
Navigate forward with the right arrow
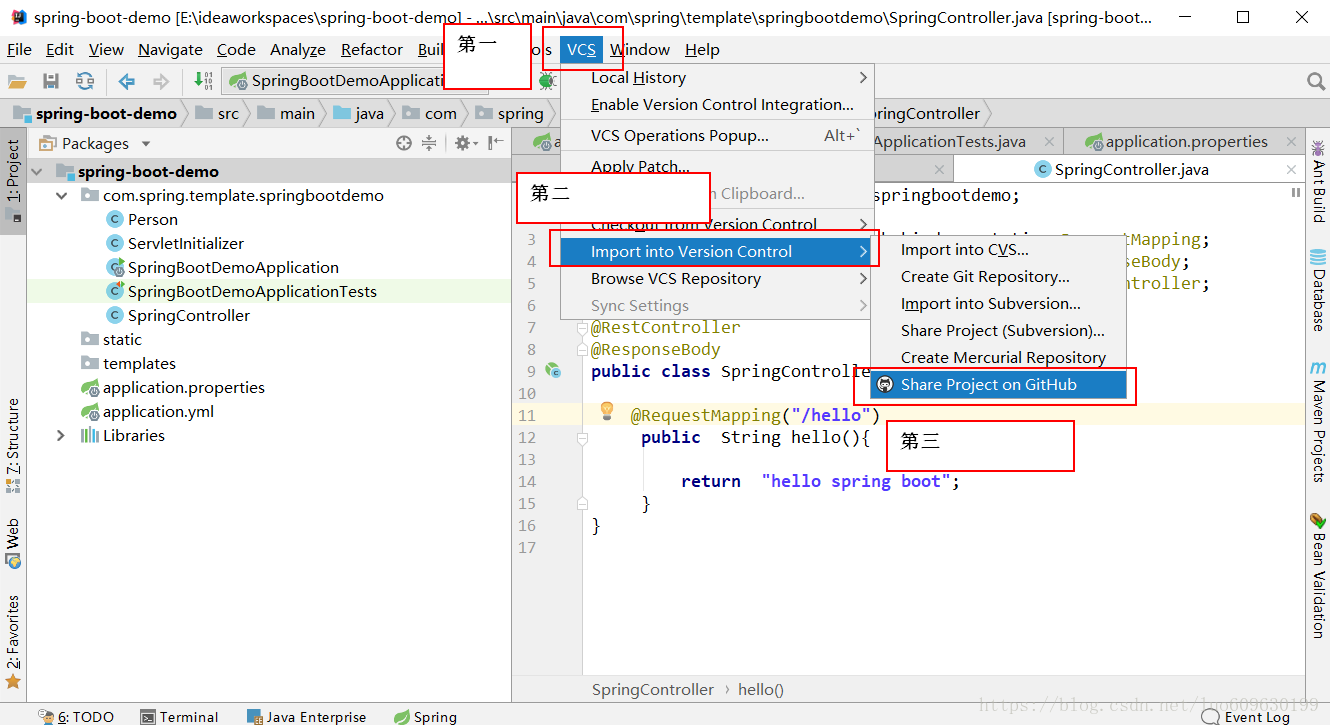pyautogui.click(x=160, y=82)
